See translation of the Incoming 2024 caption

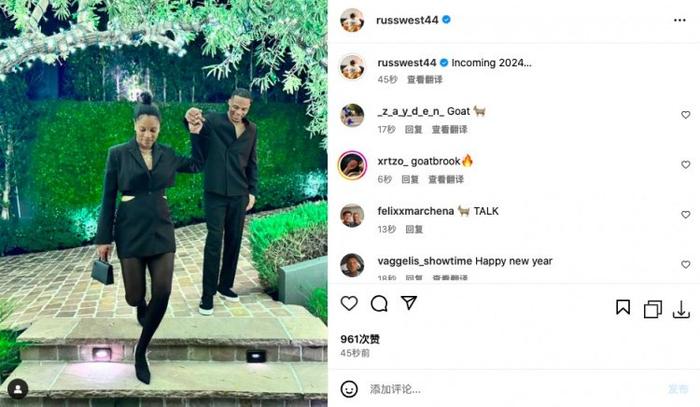[x=425, y=79]
